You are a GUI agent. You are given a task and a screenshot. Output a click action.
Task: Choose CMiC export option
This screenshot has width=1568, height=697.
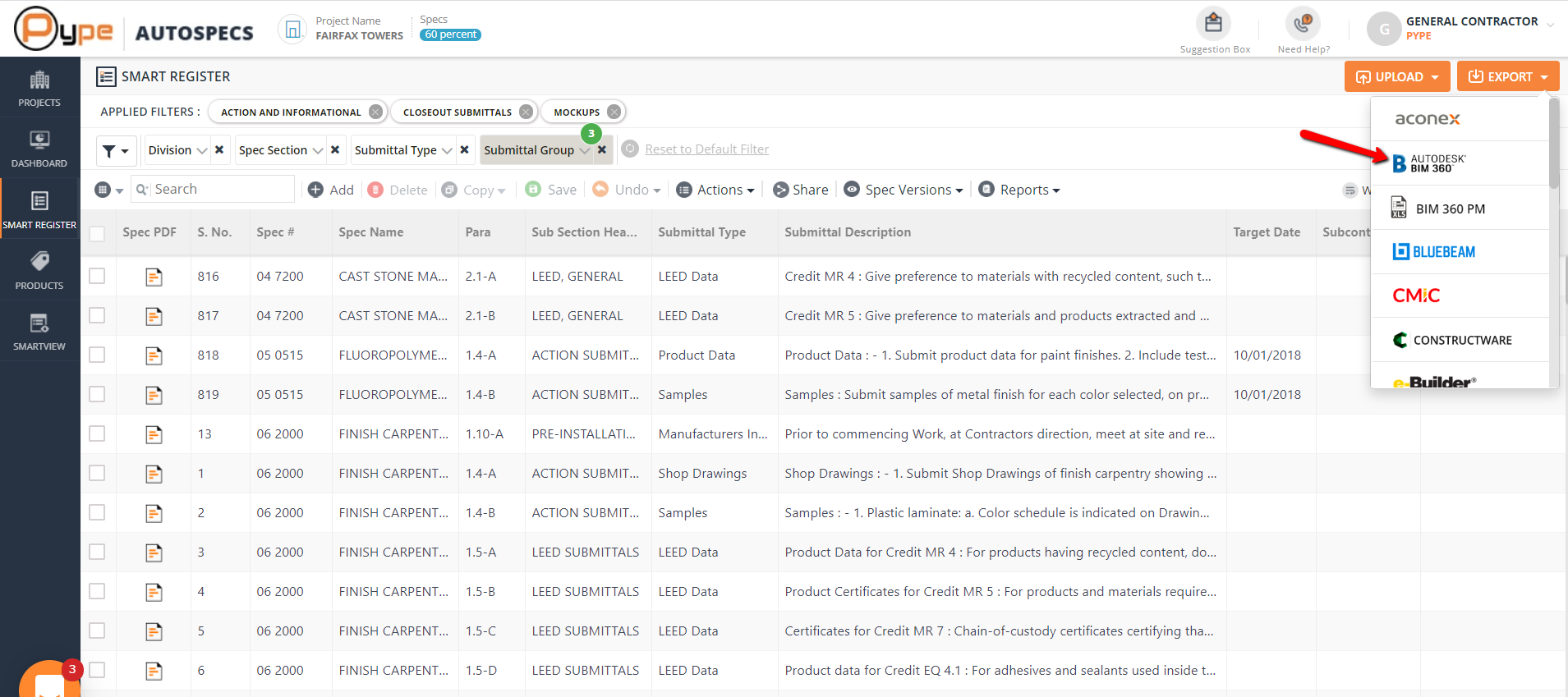(x=1460, y=296)
